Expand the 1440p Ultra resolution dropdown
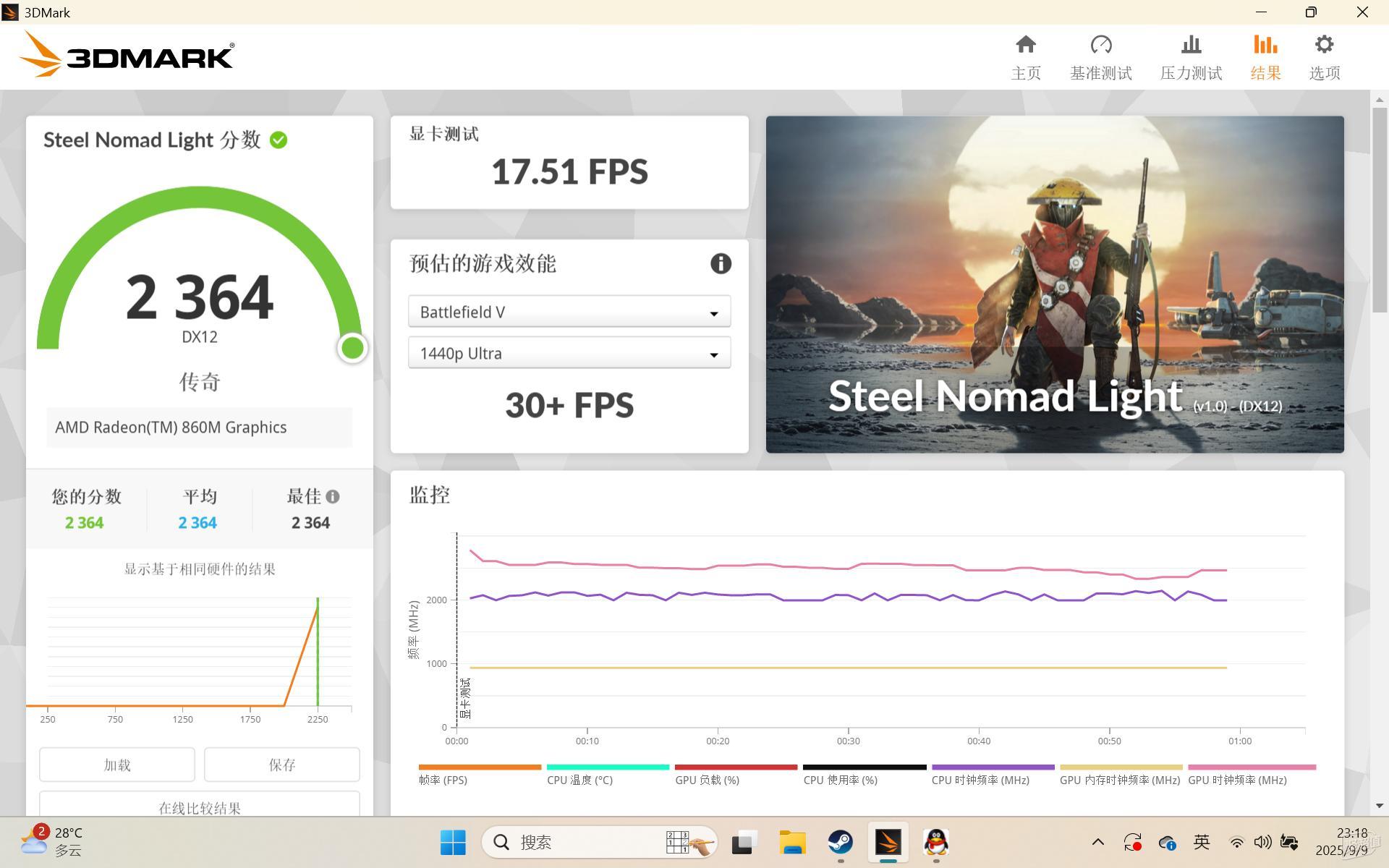The height and width of the screenshot is (868, 1389). (x=569, y=353)
